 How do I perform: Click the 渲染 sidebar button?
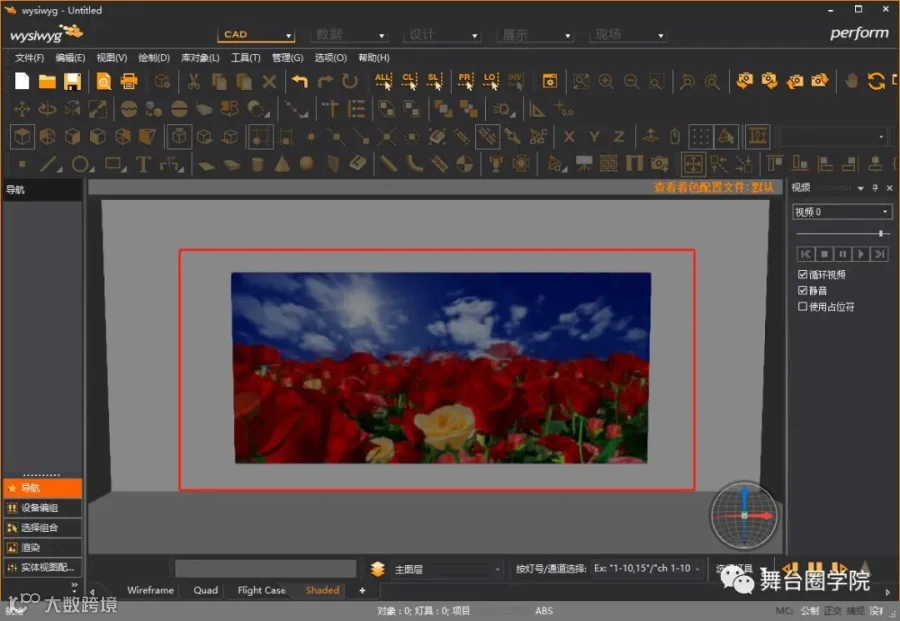pyautogui.click(x=42, y=547)
